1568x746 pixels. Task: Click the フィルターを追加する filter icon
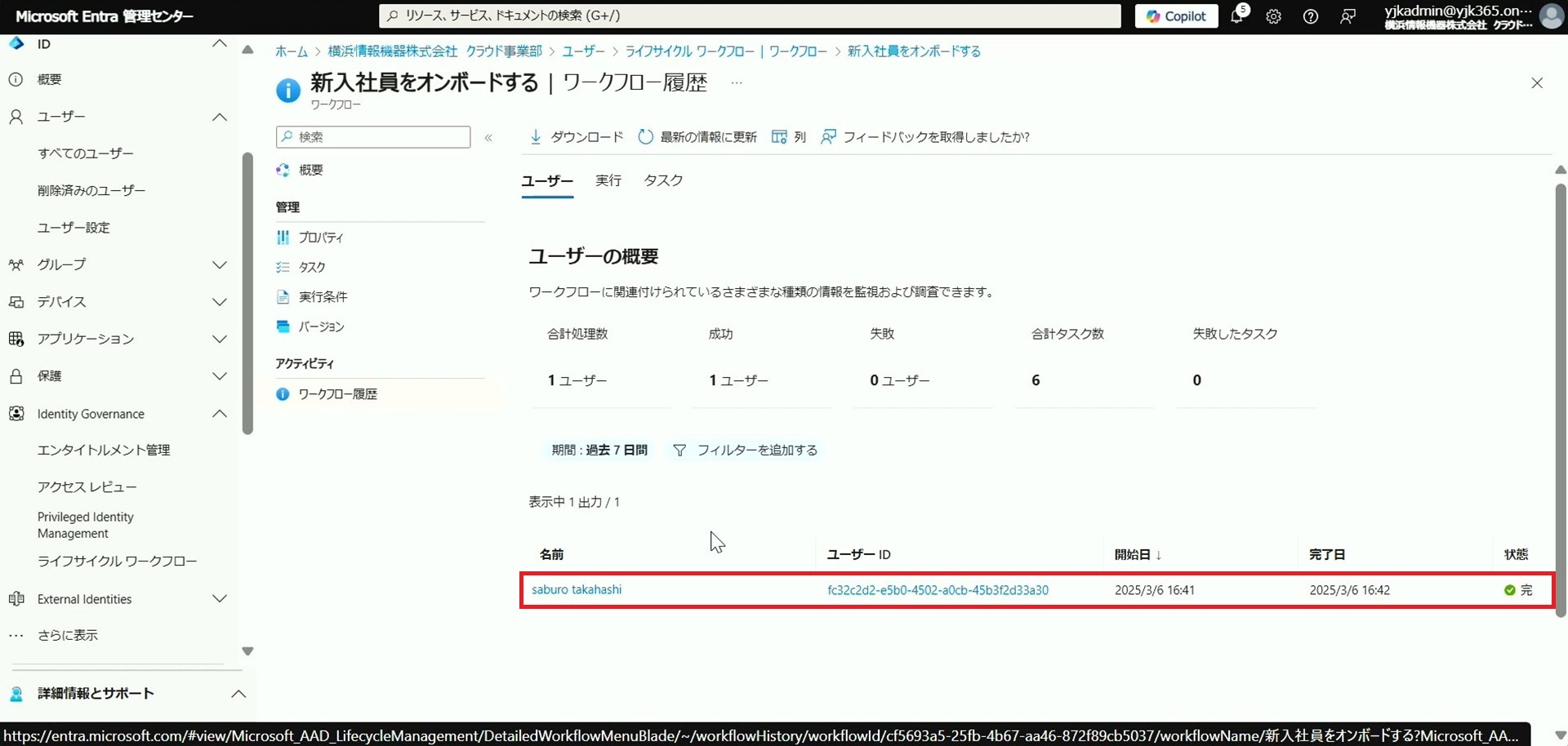pyautogui.click(x=679, y=451)
